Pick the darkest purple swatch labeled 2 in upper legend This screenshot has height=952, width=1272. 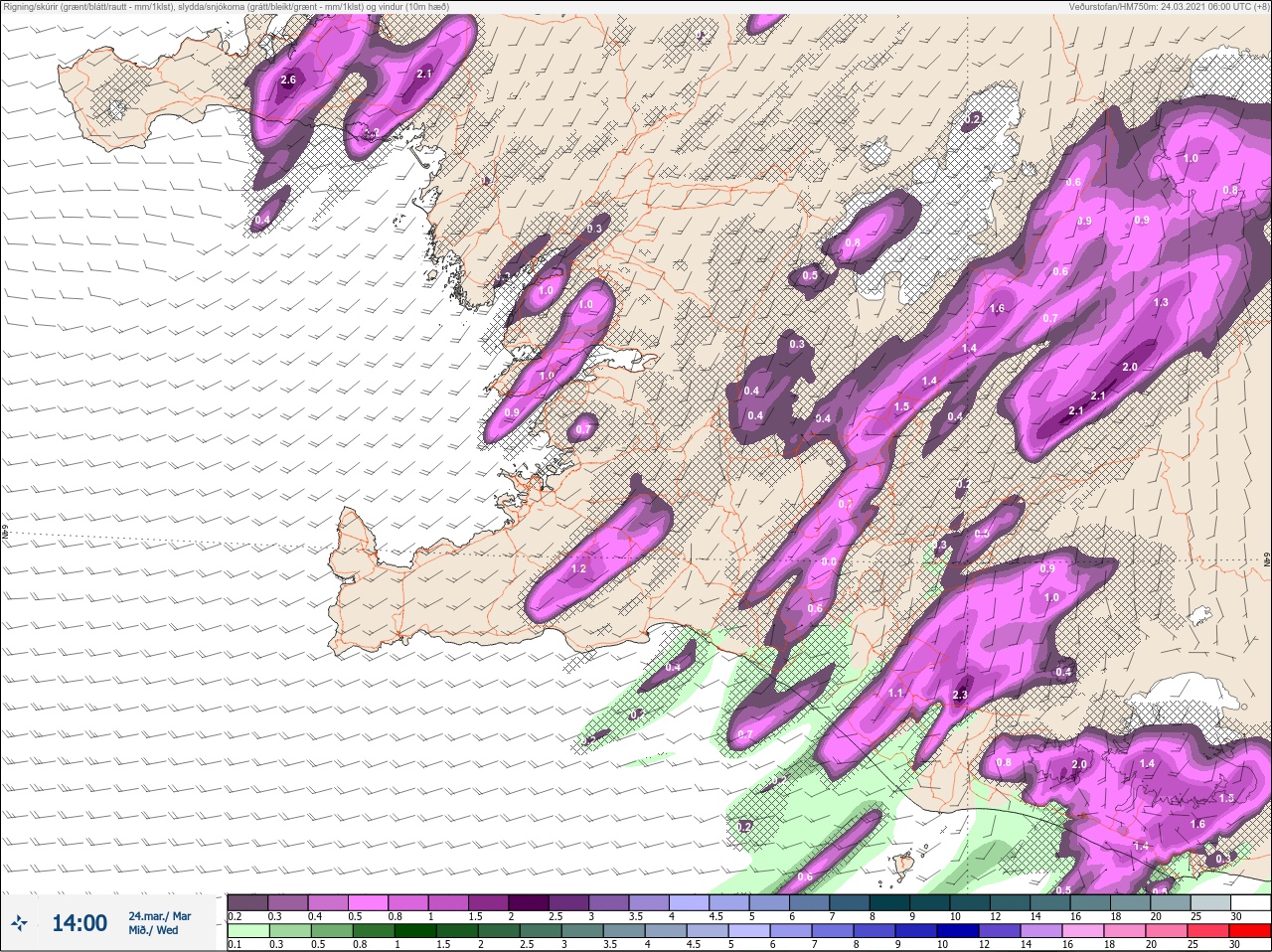(530, 902)
